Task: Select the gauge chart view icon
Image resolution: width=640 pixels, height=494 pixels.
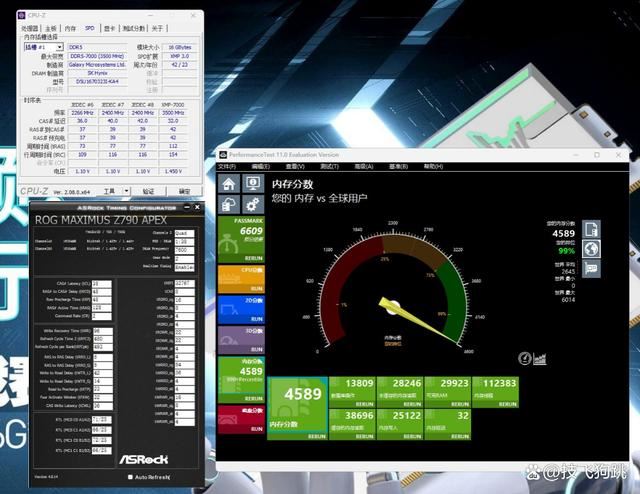Action: click(525, 358)
